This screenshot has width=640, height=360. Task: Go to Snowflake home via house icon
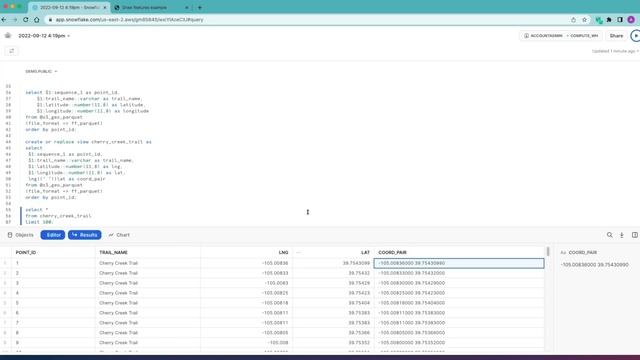[x=8, y=36]
